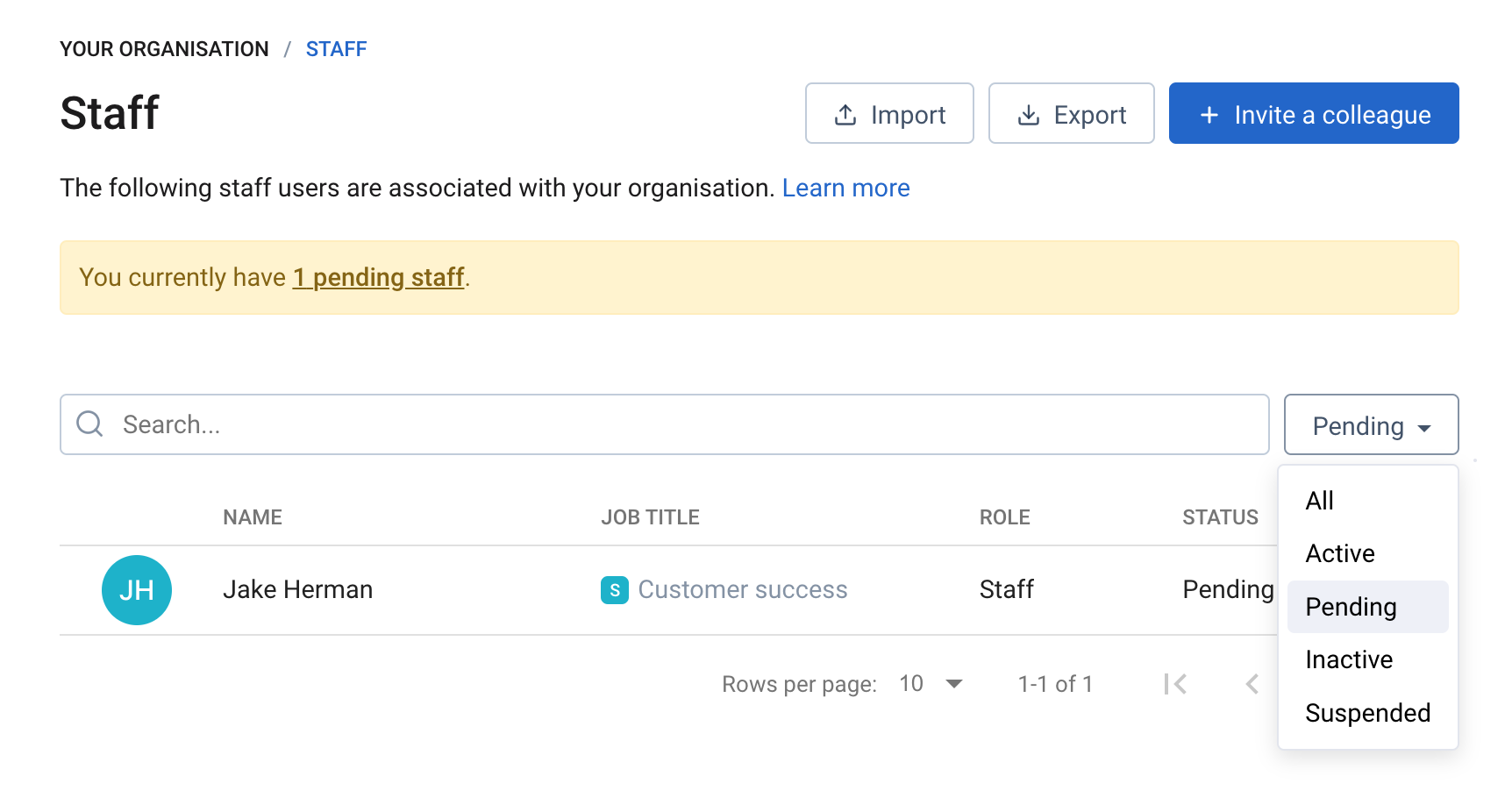Follow the 1 pending staff link
This screenshot has width=1512, height=812.
[378, 277]
